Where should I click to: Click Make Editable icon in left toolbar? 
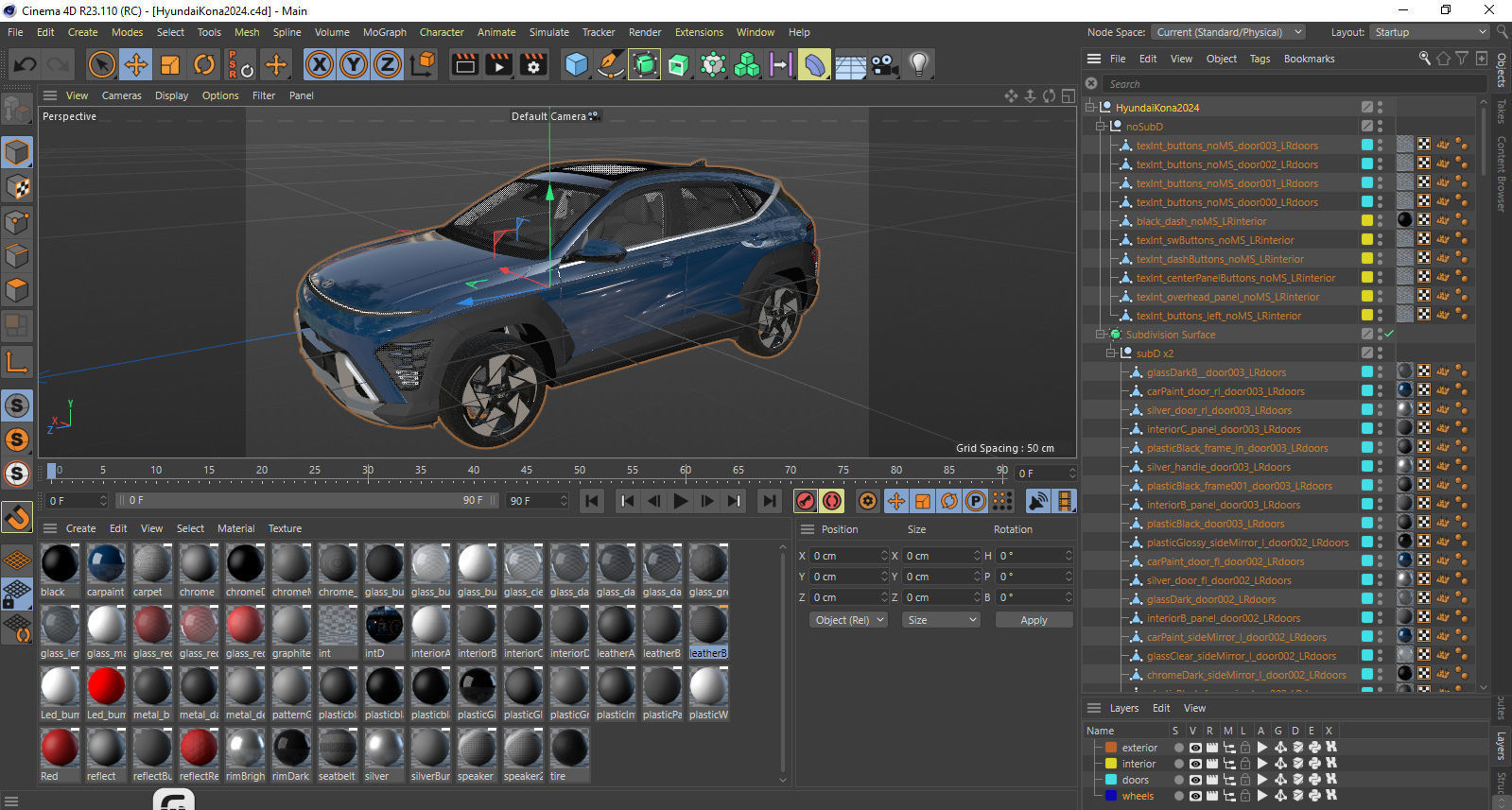(x=16, y=111)
